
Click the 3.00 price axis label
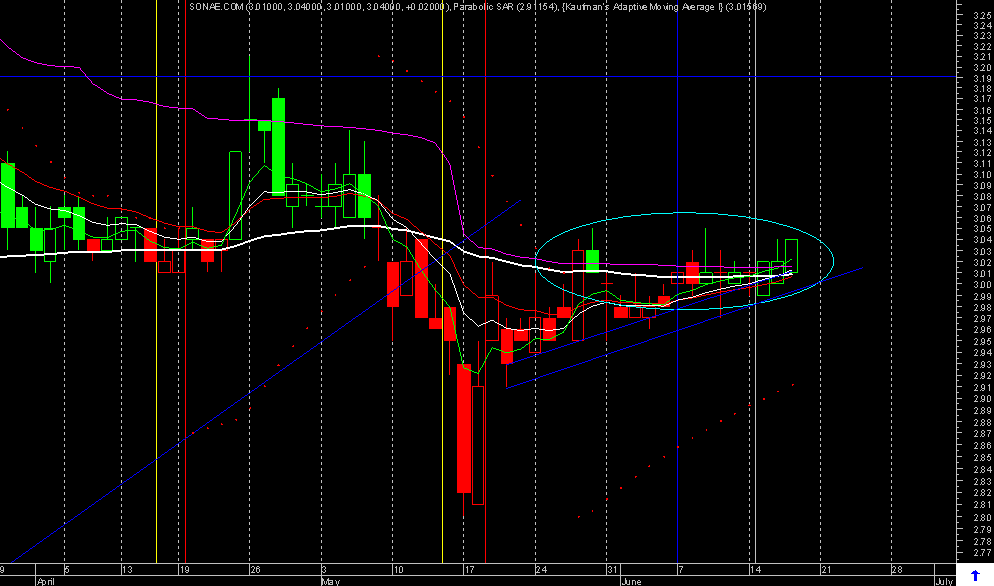[x=983, y=285]
